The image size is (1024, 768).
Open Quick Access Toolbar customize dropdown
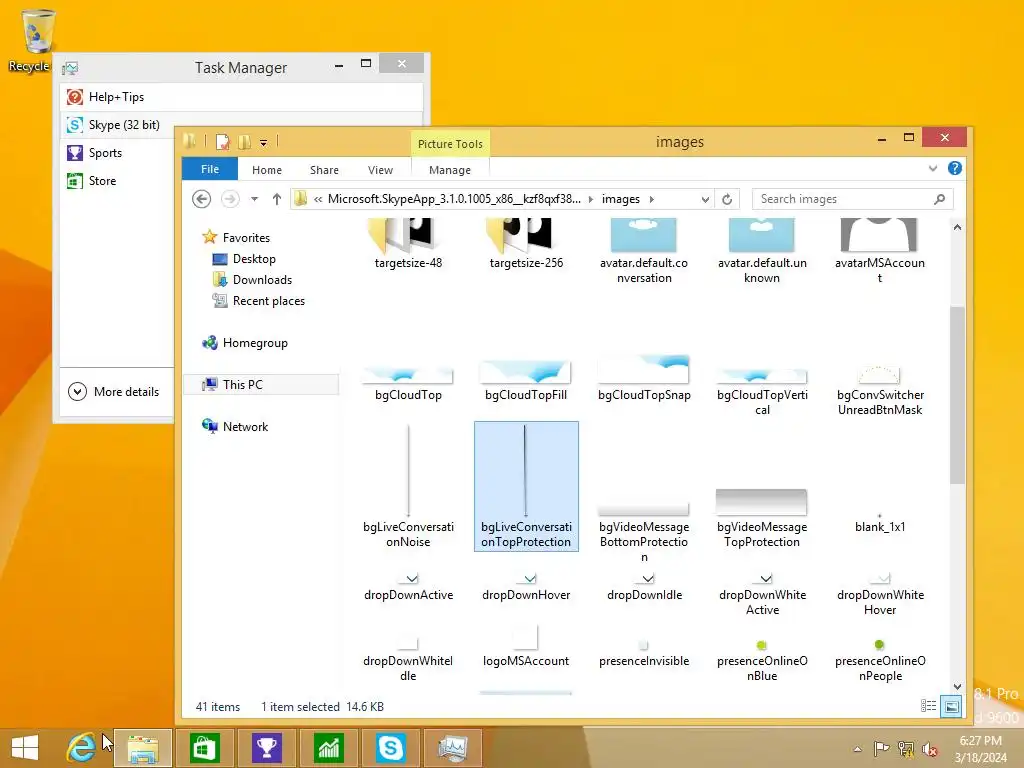[263, 142]
